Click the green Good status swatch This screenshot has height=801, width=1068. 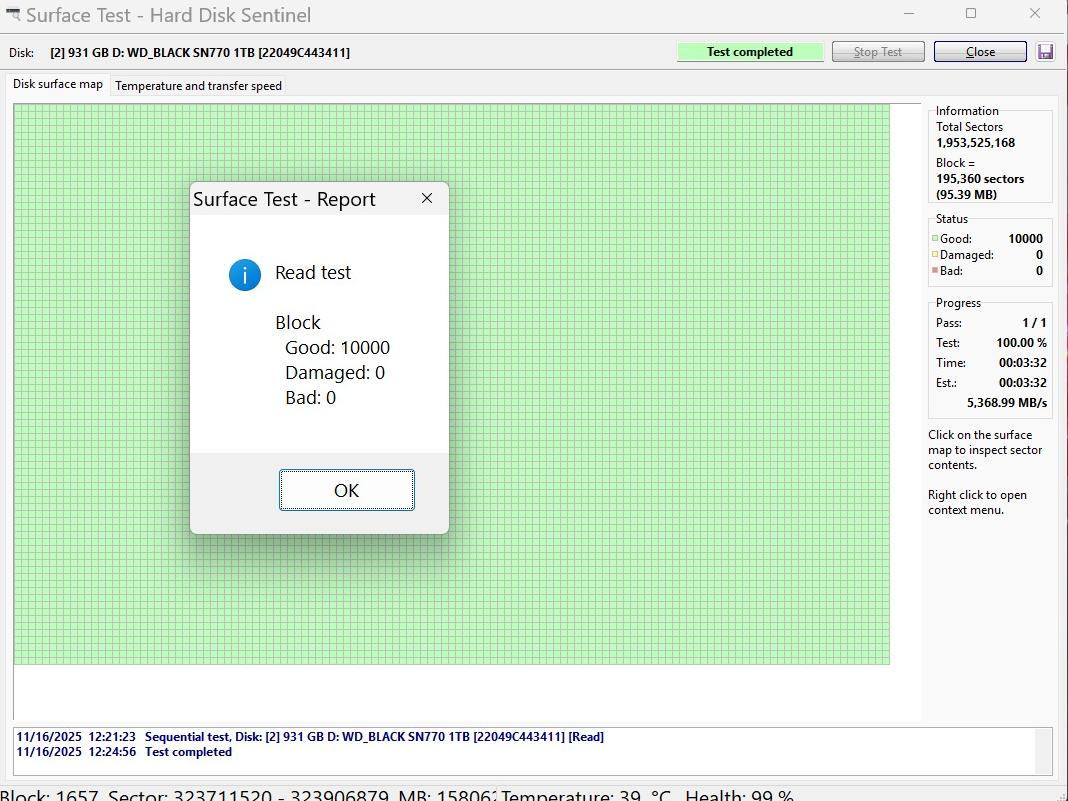tap(935, 239)
